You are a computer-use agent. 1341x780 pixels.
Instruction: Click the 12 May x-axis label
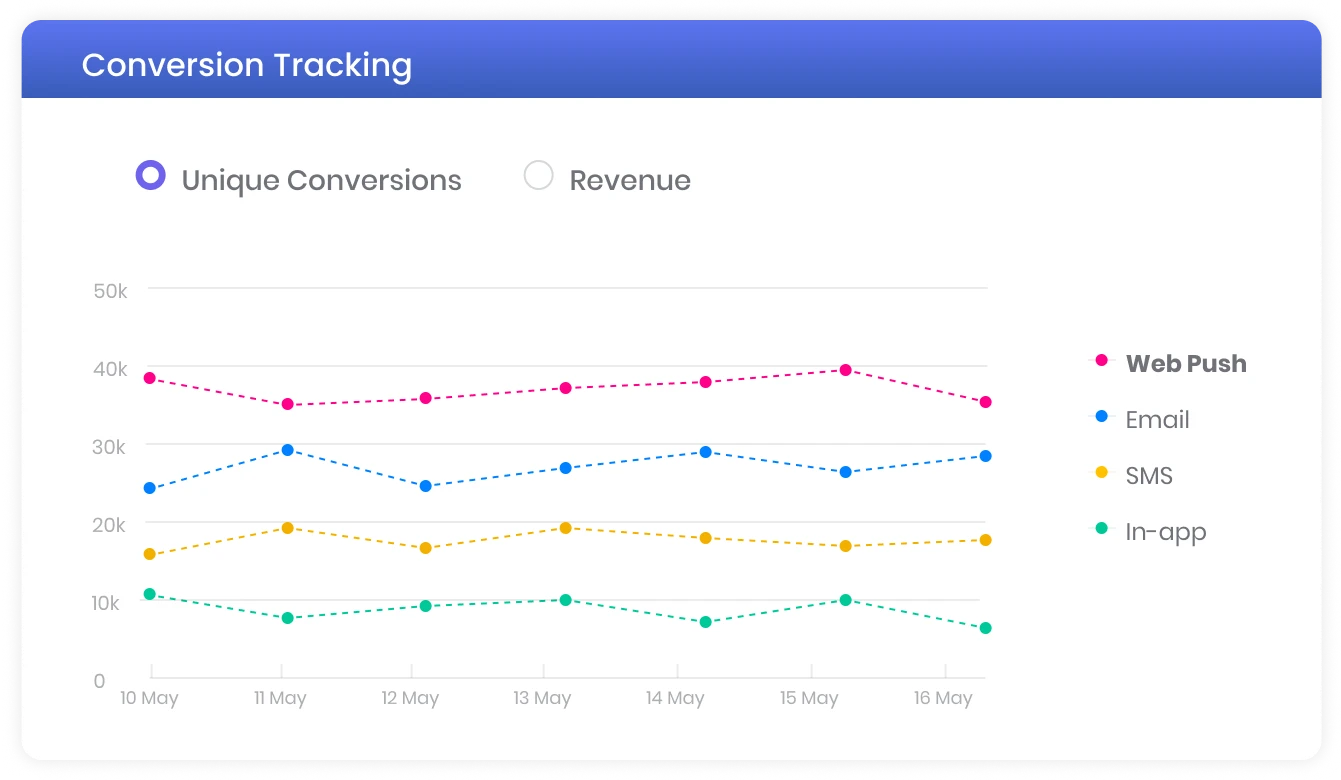[x=410, y=698]
